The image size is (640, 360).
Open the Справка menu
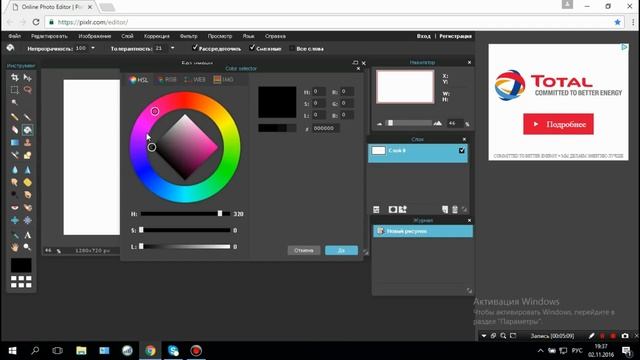point(275,36)
